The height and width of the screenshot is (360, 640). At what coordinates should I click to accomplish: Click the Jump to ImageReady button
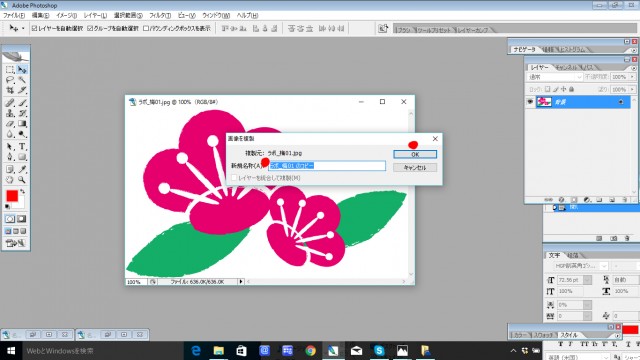(16, 243)
